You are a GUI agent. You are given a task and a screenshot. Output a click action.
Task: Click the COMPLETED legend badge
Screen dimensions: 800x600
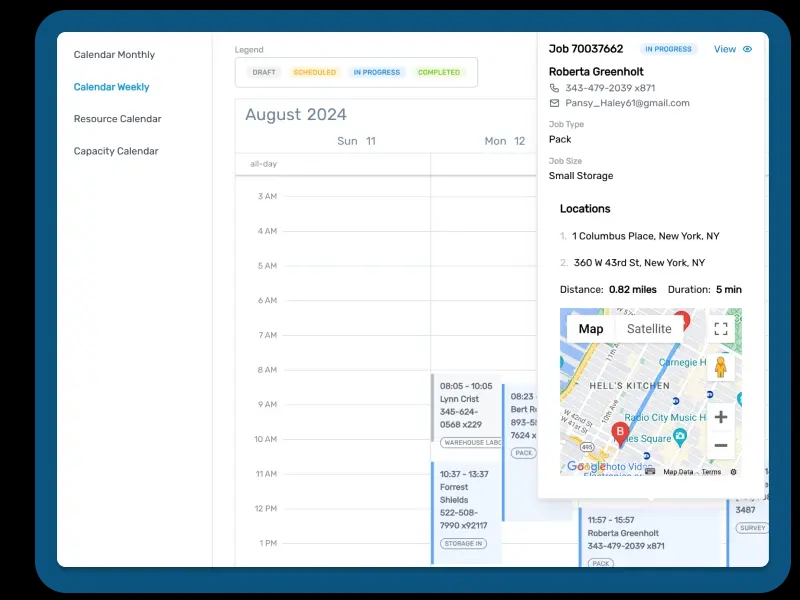tap(439, 72)
